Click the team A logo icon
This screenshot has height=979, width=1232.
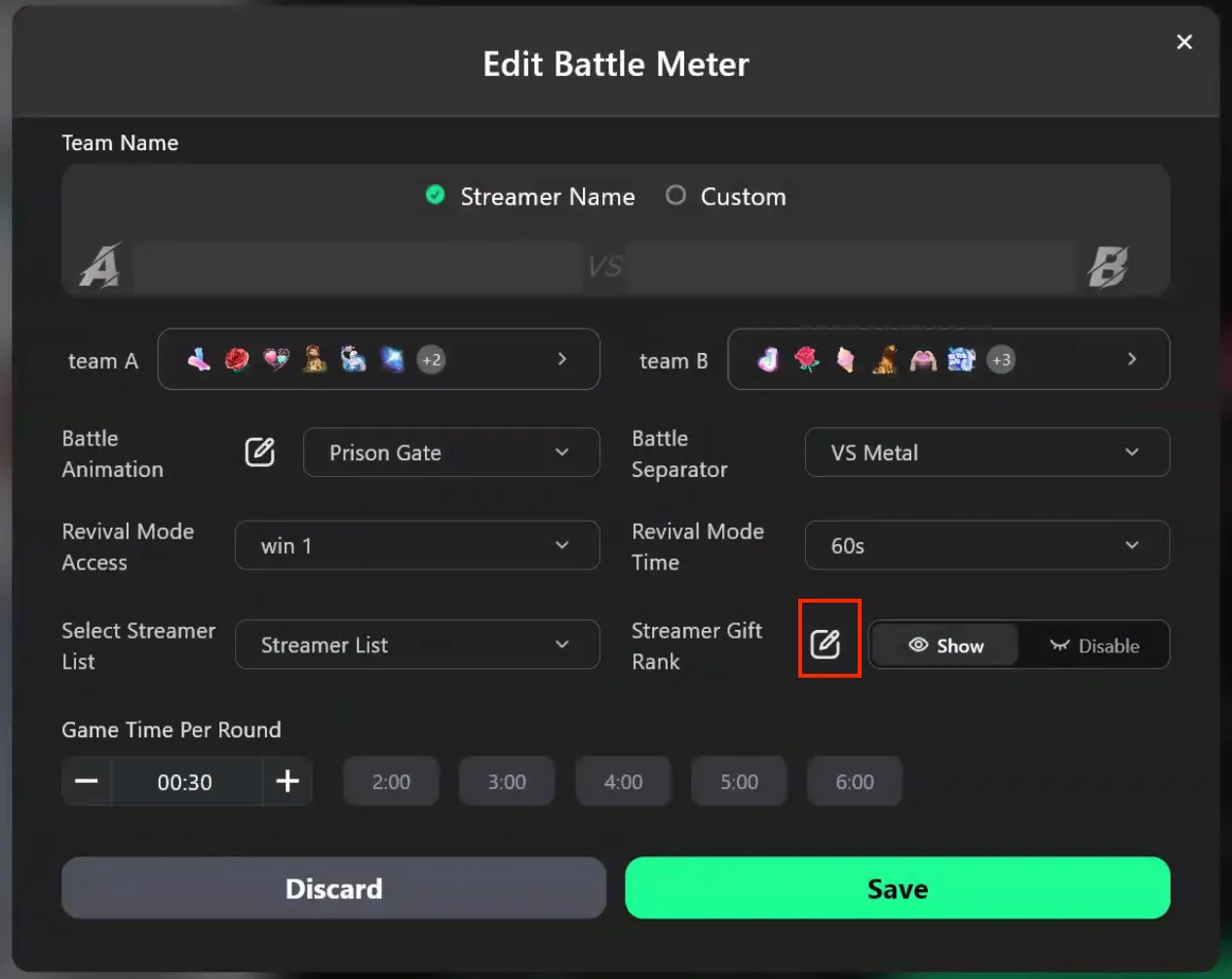tap(100, 266)
